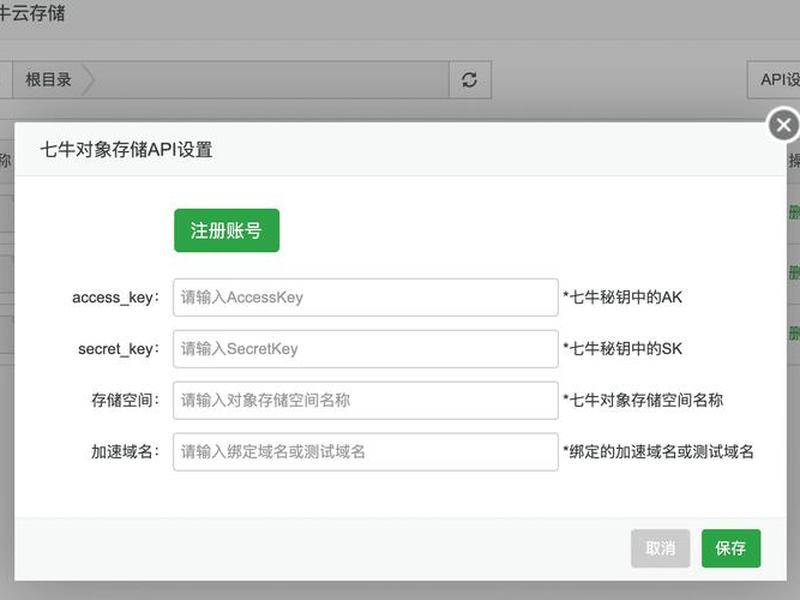Click the hint *七牛对象存储空间名称
Image resolution: width=800 pixels, height=600 pixels.
(x=643, y=400)
